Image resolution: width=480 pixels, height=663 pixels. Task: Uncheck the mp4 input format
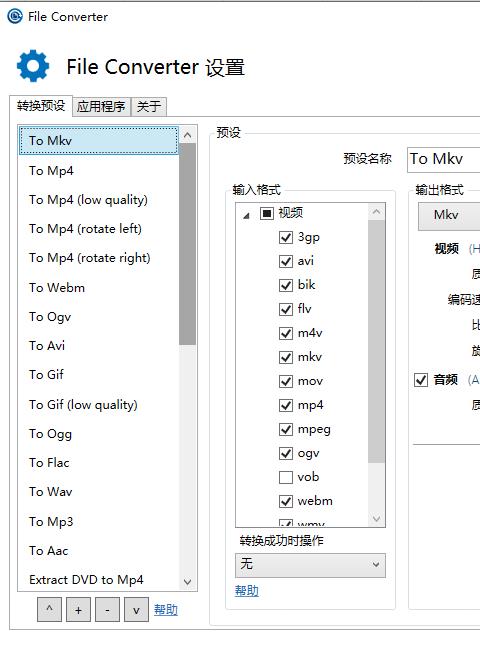point(286,405)
